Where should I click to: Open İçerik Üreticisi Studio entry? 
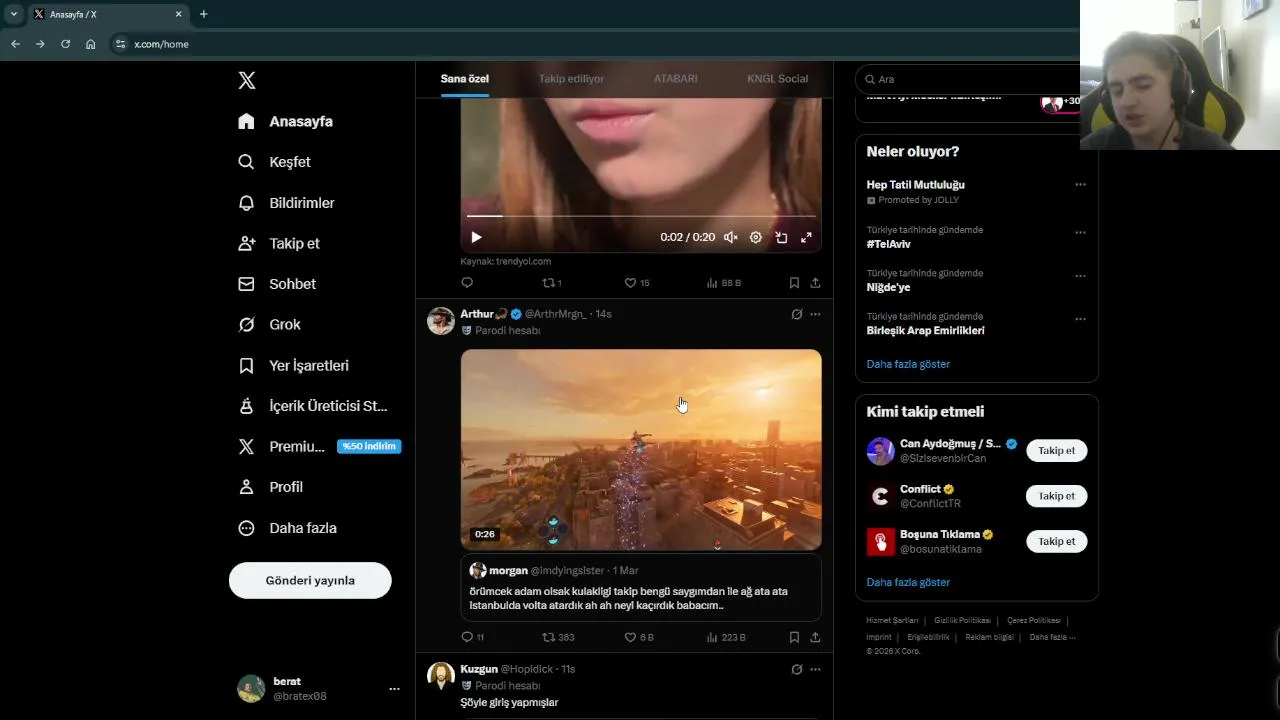click(312, 406)
